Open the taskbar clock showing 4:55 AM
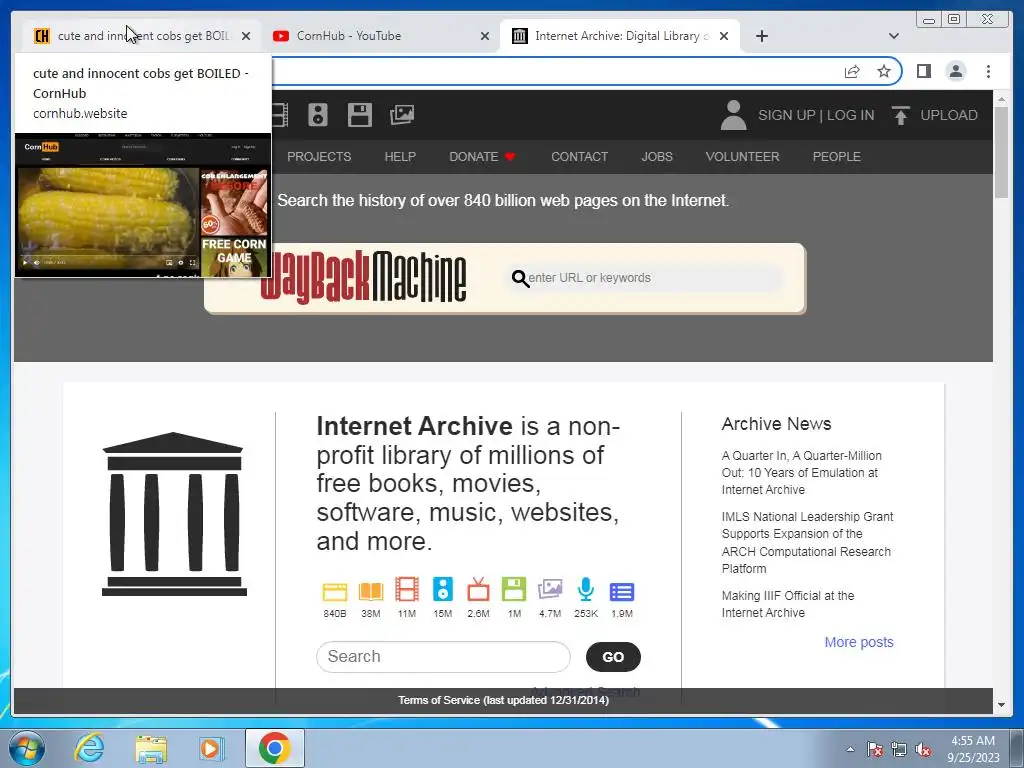 (973, 749)
